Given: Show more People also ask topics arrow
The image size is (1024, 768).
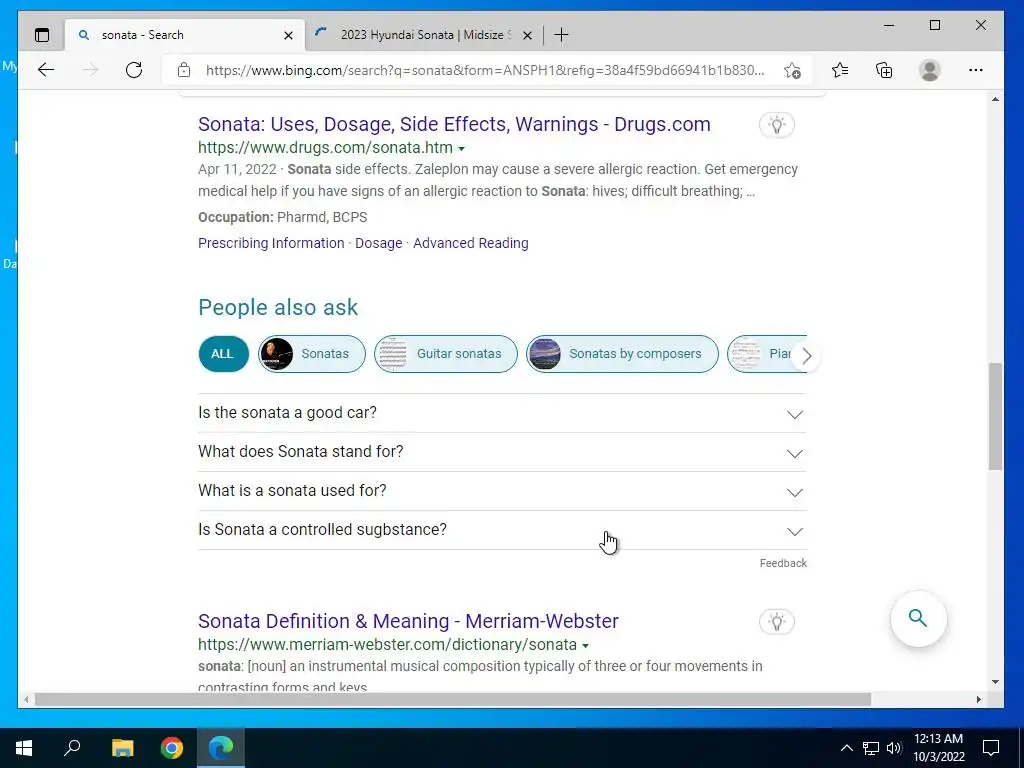Looking at the screenshot, I should click(x=807, y=356).
